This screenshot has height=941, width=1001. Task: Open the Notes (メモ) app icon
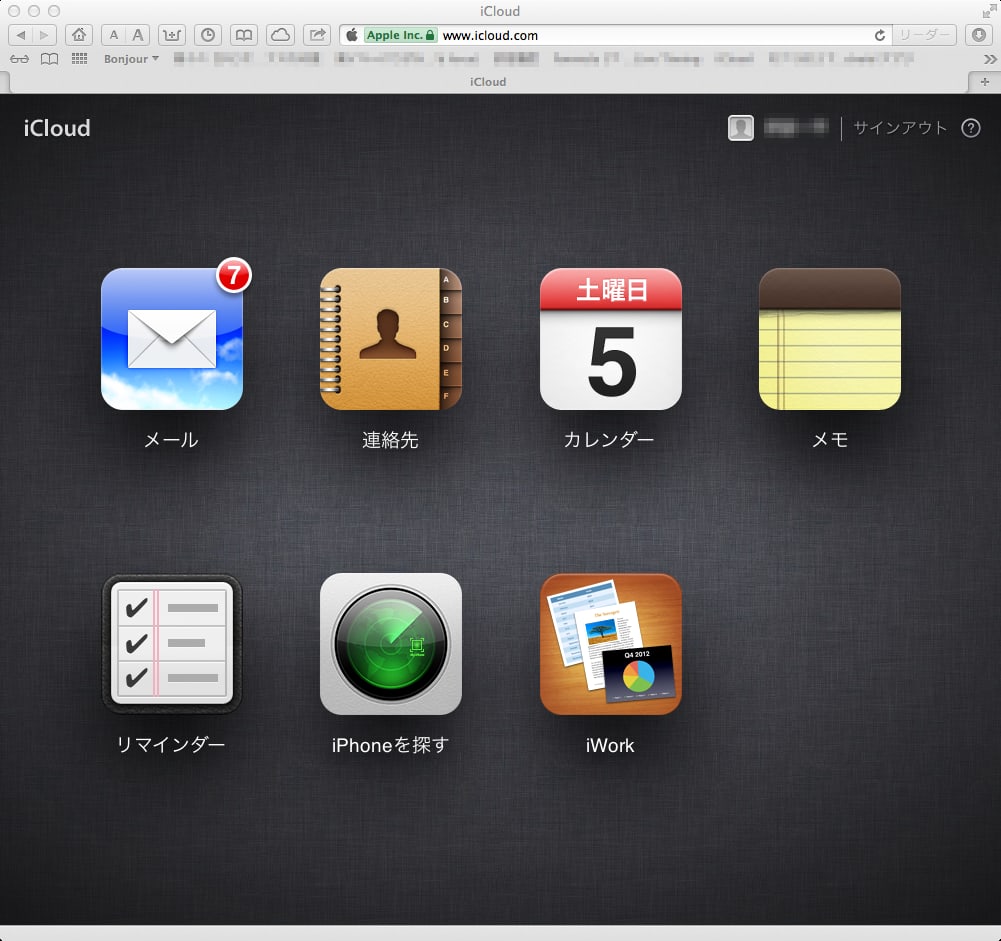830,339
